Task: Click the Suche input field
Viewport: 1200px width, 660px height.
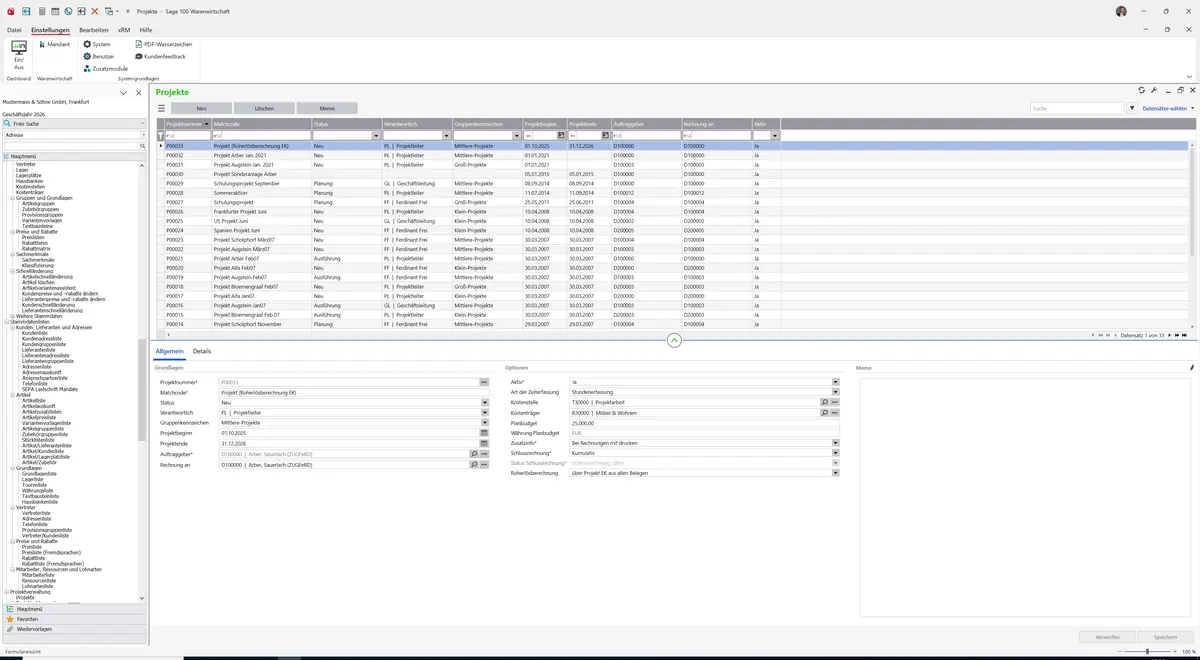Action: click(1077, 108)
